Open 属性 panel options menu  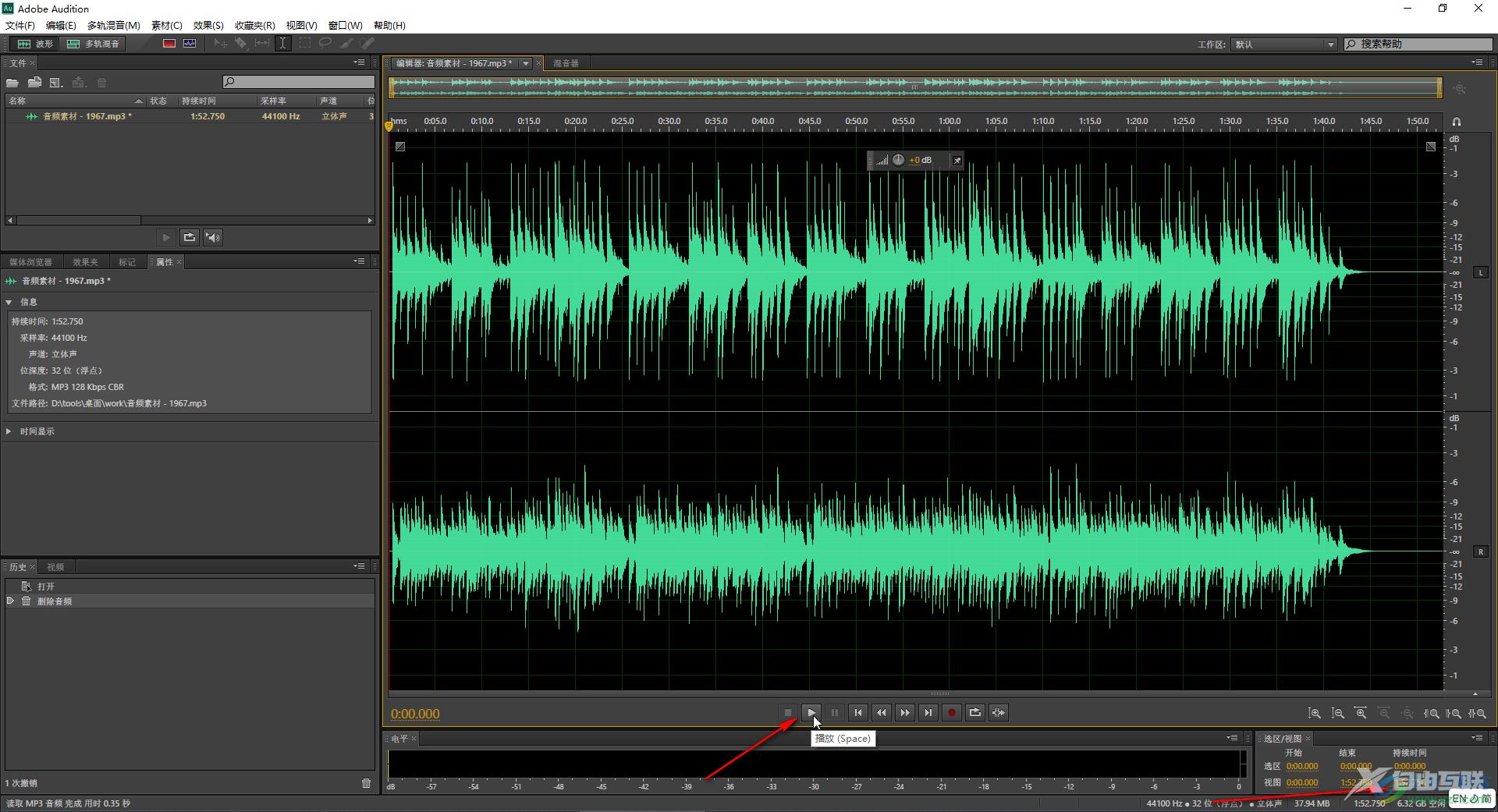[360, 261]
